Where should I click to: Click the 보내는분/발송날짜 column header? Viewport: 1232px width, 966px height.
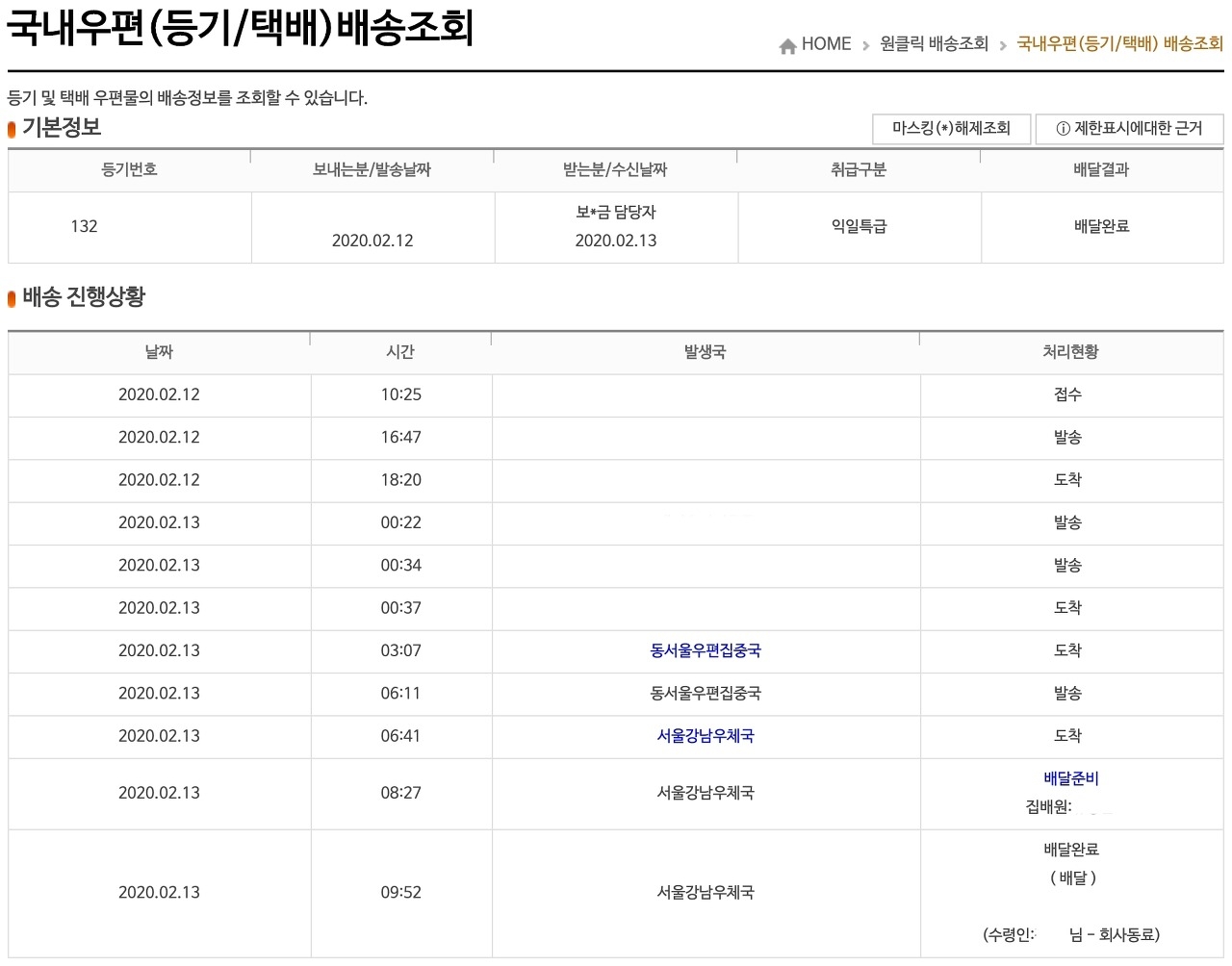[372, 169]
